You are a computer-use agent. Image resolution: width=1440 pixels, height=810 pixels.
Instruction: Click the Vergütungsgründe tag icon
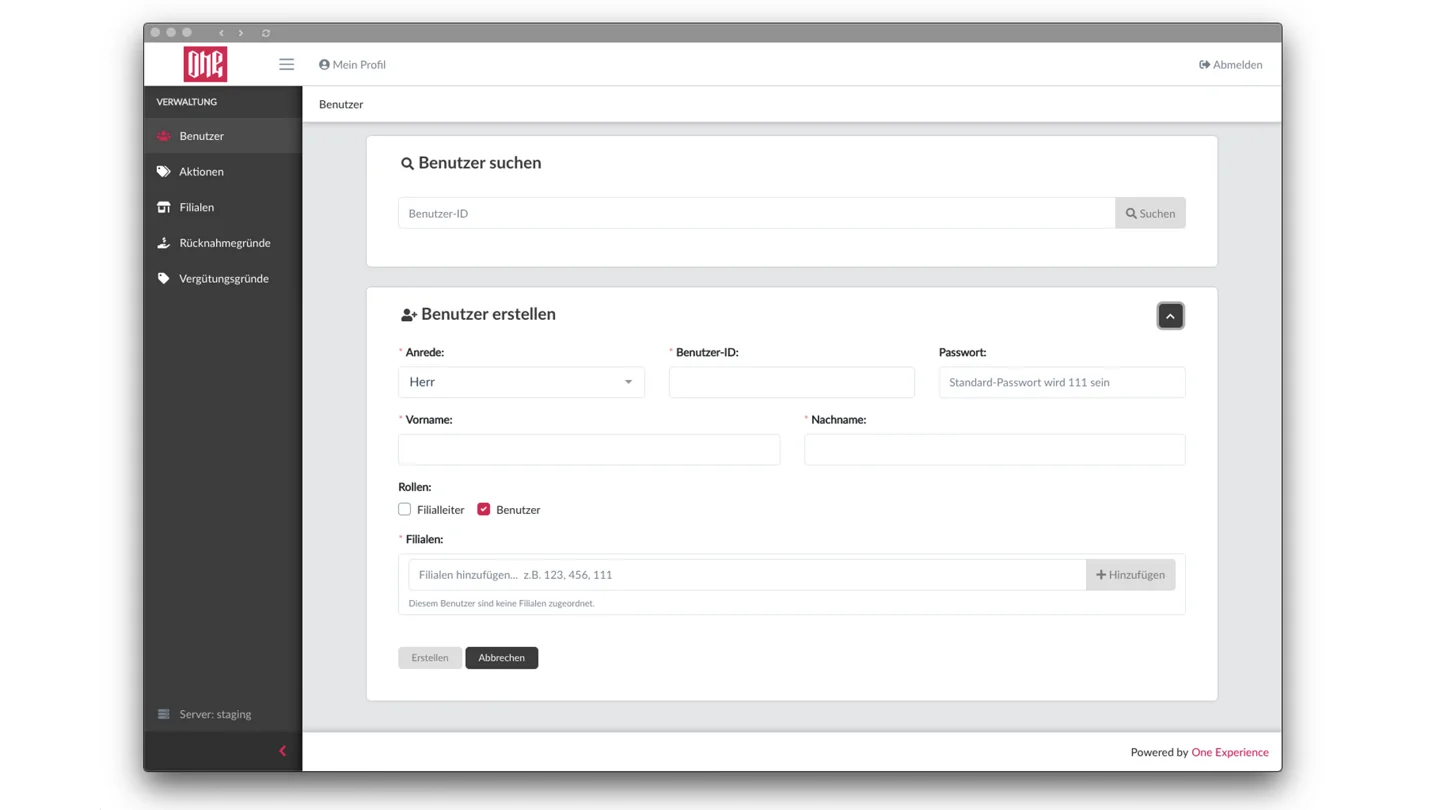tap(163, 279)
